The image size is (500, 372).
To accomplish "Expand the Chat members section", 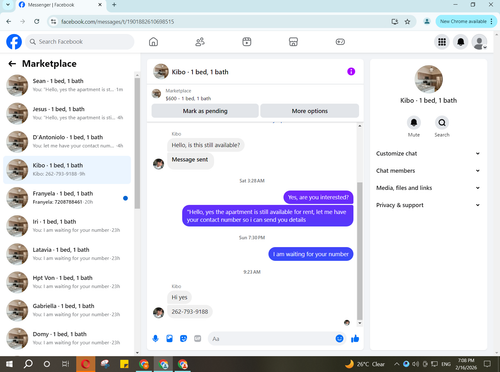I will [428, 171].
